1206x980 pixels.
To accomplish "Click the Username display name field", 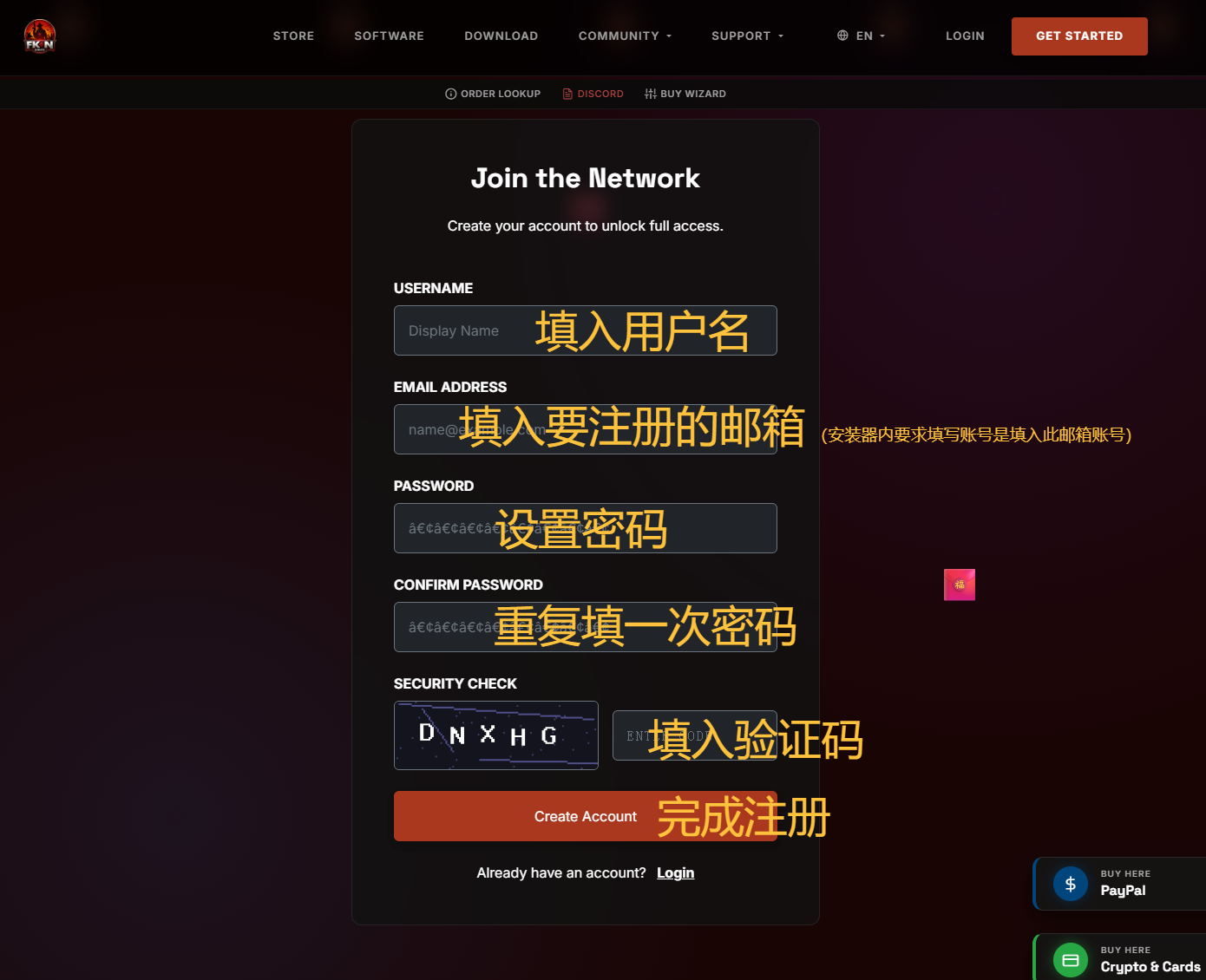I will point(464,330).
